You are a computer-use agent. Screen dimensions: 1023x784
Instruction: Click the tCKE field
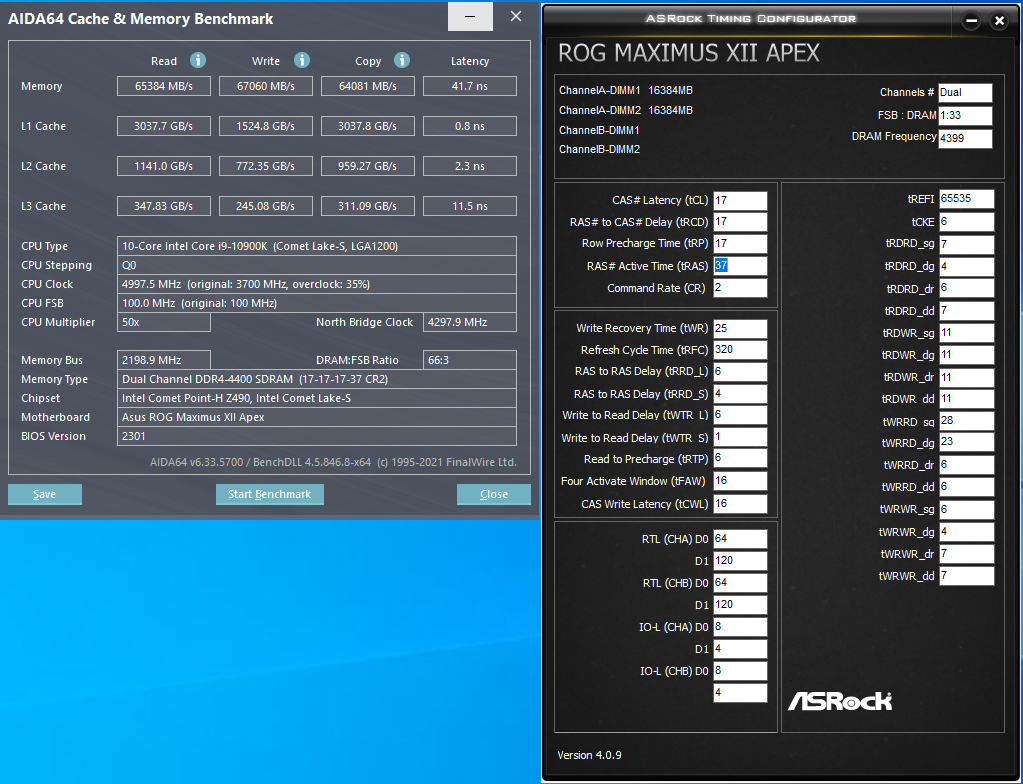point(966,222)
